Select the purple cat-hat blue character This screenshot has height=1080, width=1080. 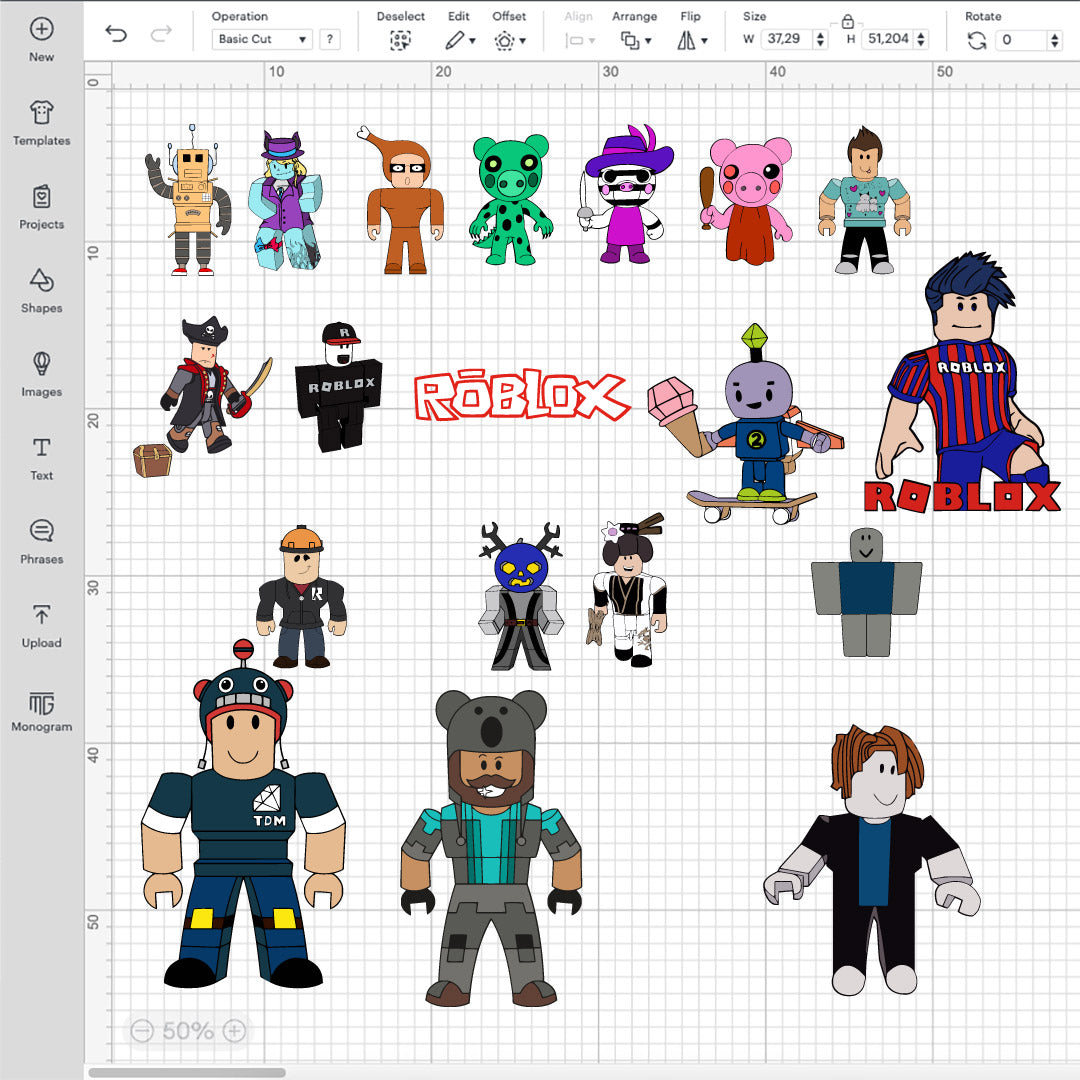285,200
